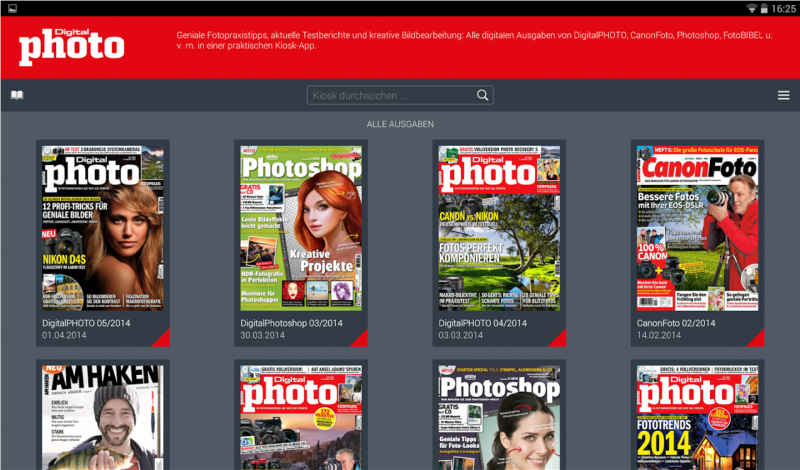Click the CanonFoto 02/2014 title text
This screenshot has width=800, height=470.
coord(676,324)
